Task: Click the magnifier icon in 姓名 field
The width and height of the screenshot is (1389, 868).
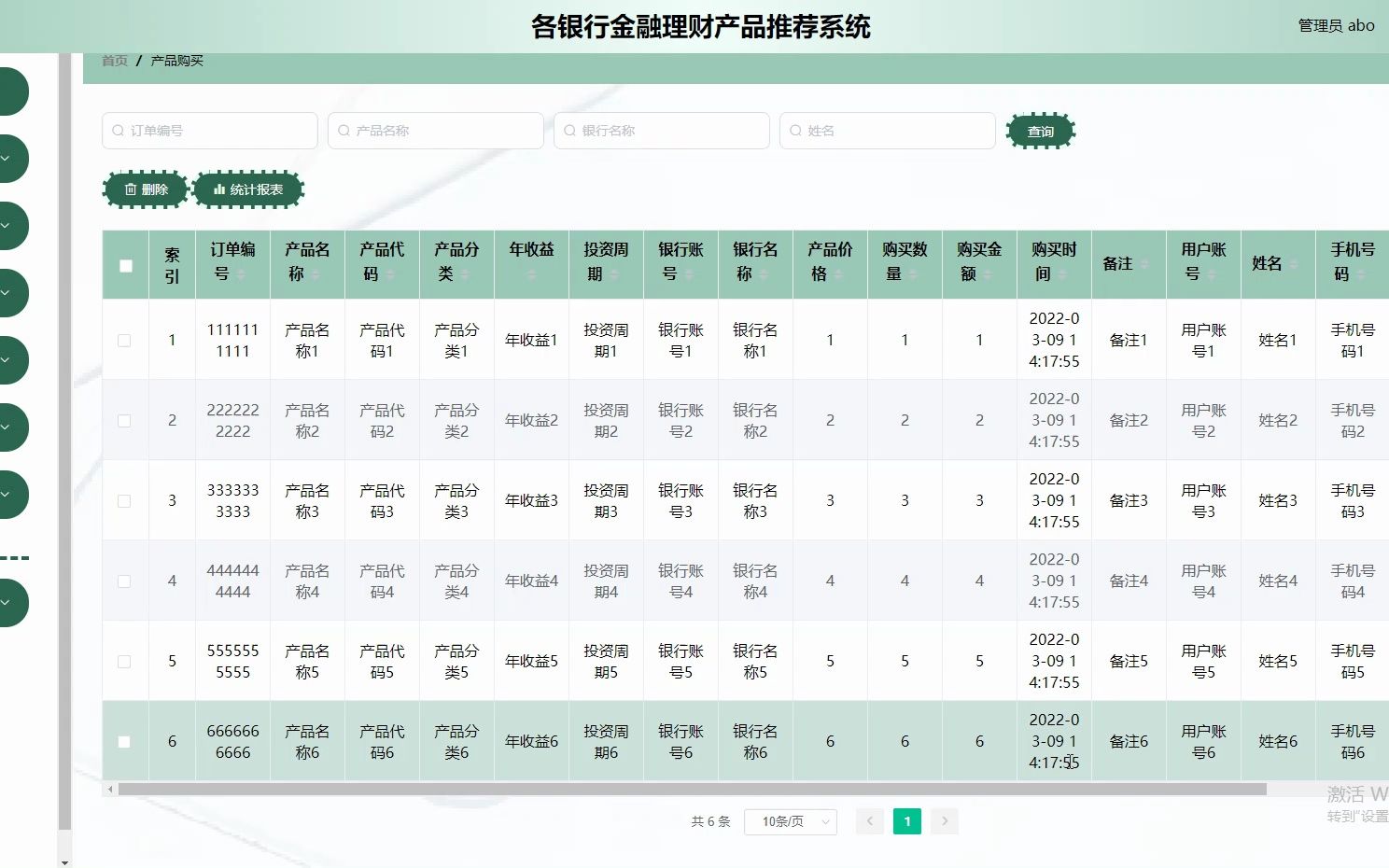Action: click(x=796, y=131)
